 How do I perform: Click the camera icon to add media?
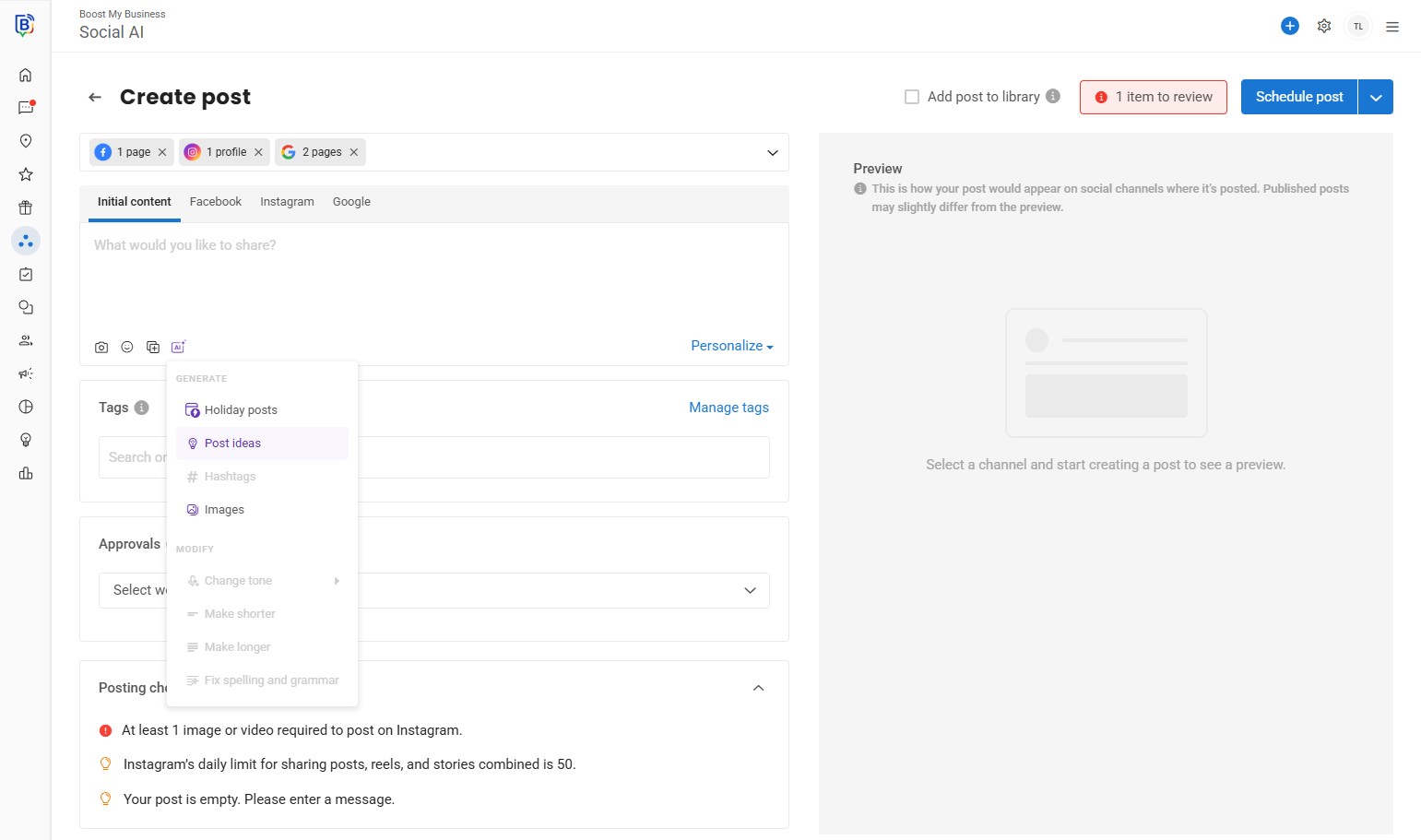(x=101, y=348)
